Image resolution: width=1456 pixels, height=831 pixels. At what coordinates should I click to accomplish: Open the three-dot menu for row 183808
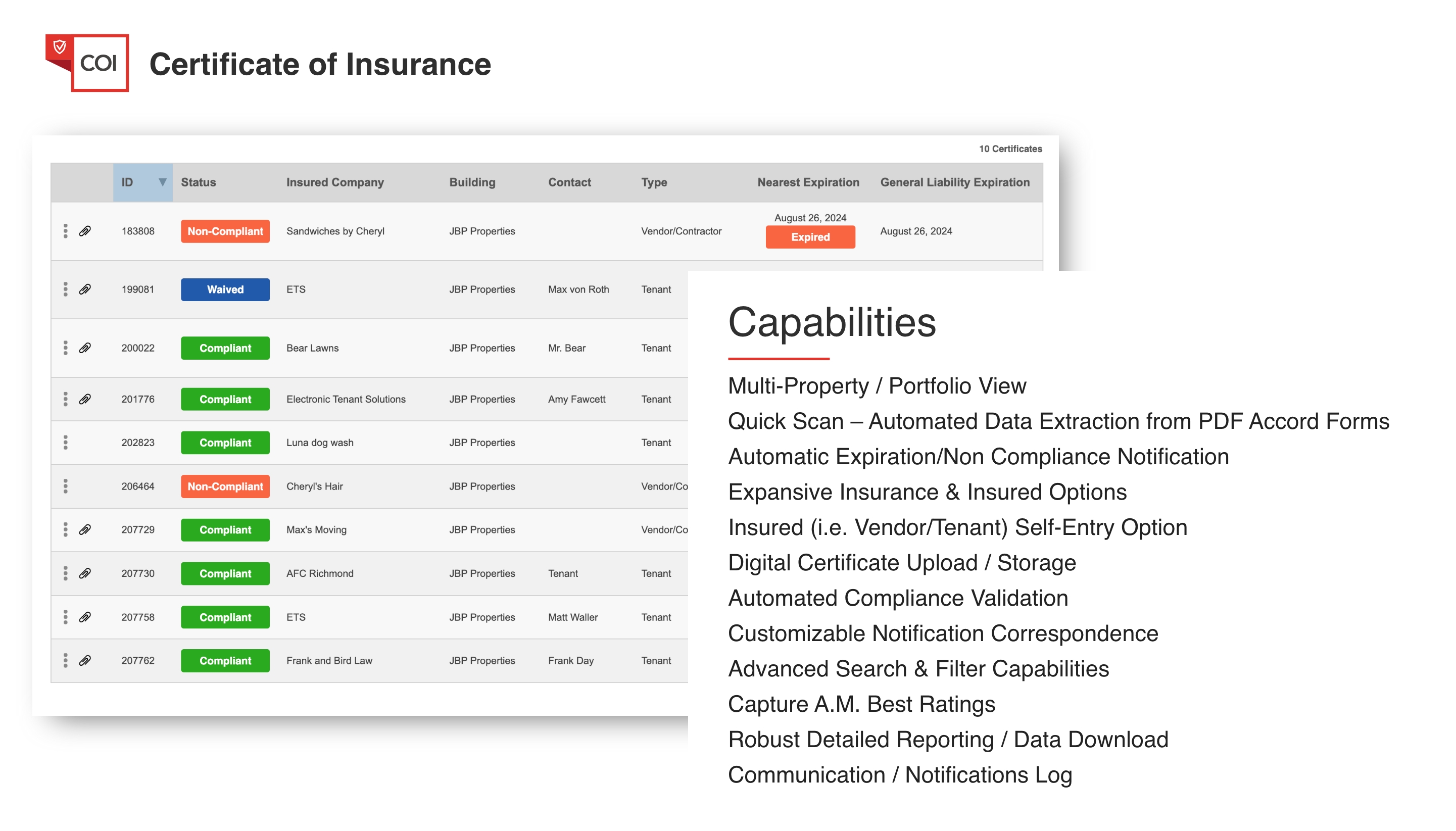[x=65, y=231]
